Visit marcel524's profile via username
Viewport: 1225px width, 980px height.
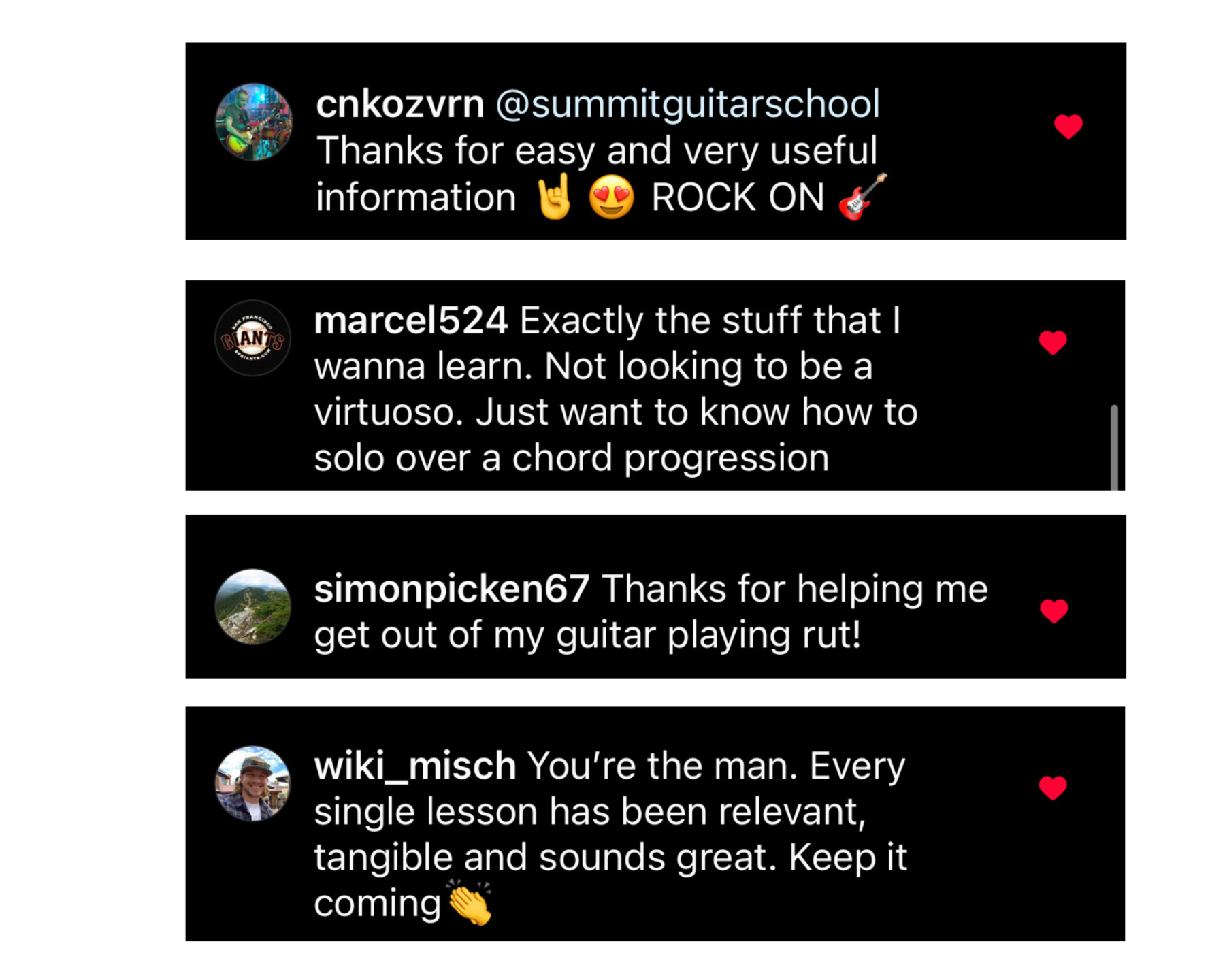pyautogui.click(x=411, y=320)
